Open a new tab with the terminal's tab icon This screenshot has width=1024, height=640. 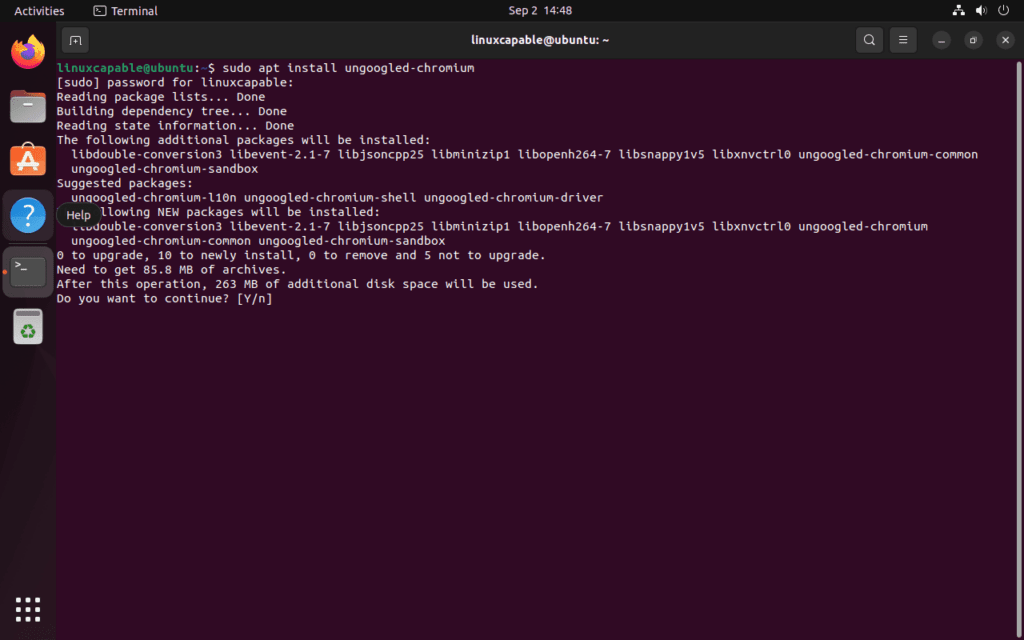75,40
